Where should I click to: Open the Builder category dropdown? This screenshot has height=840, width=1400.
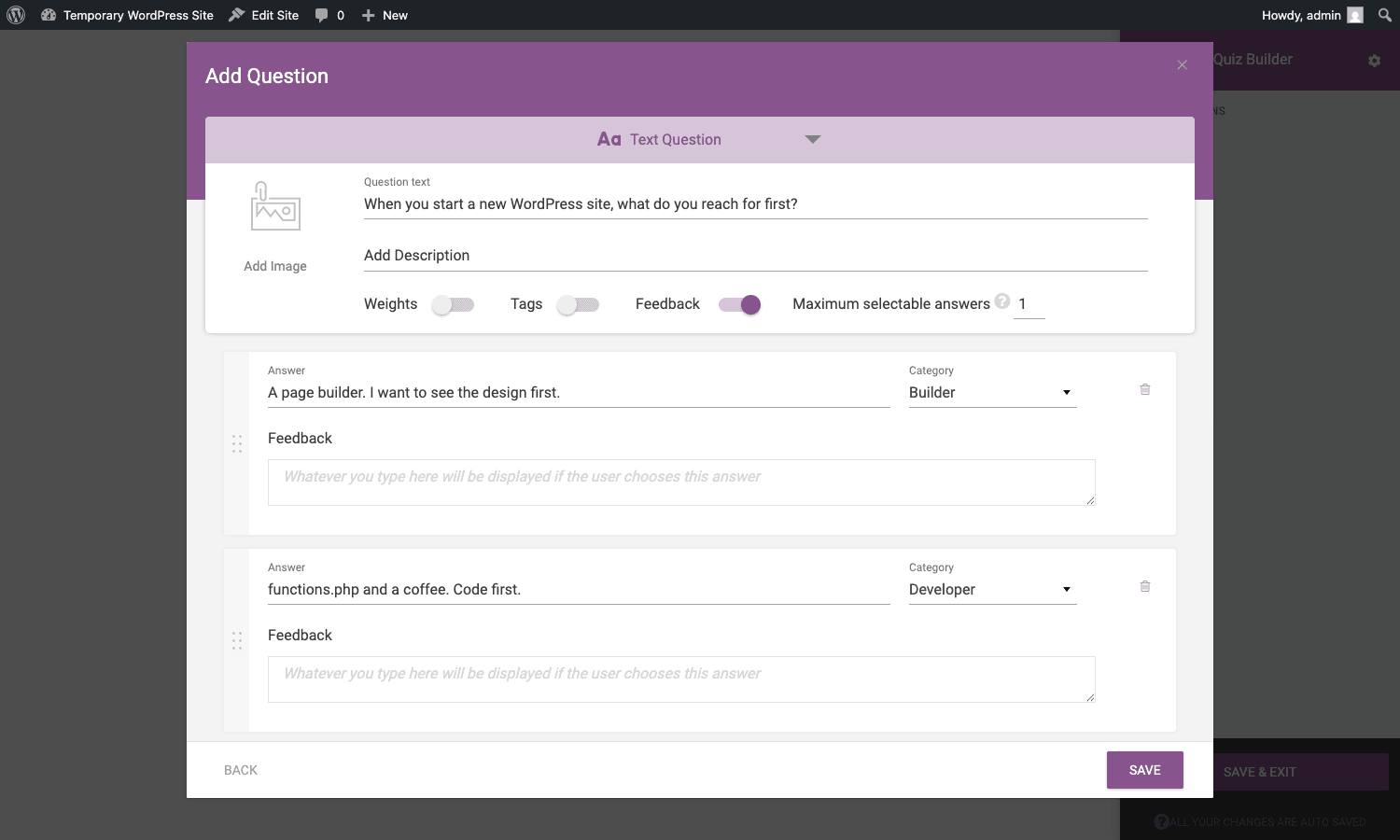(993, 393)
